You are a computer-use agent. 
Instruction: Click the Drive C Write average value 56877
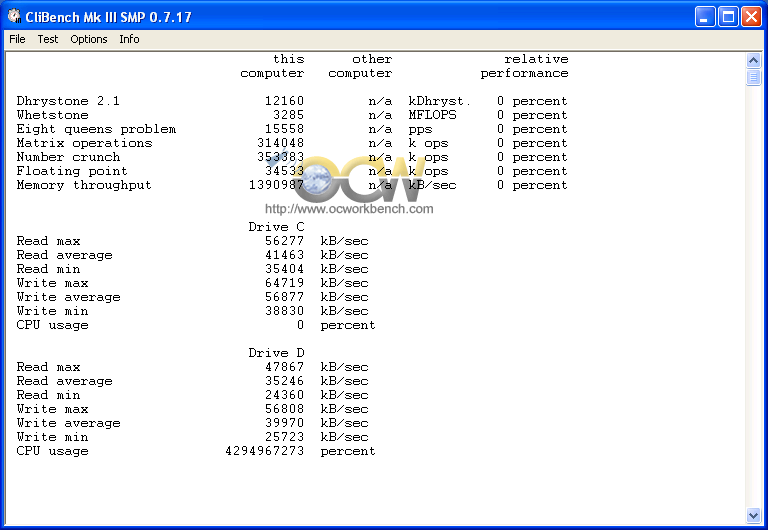tap(284, 297)
